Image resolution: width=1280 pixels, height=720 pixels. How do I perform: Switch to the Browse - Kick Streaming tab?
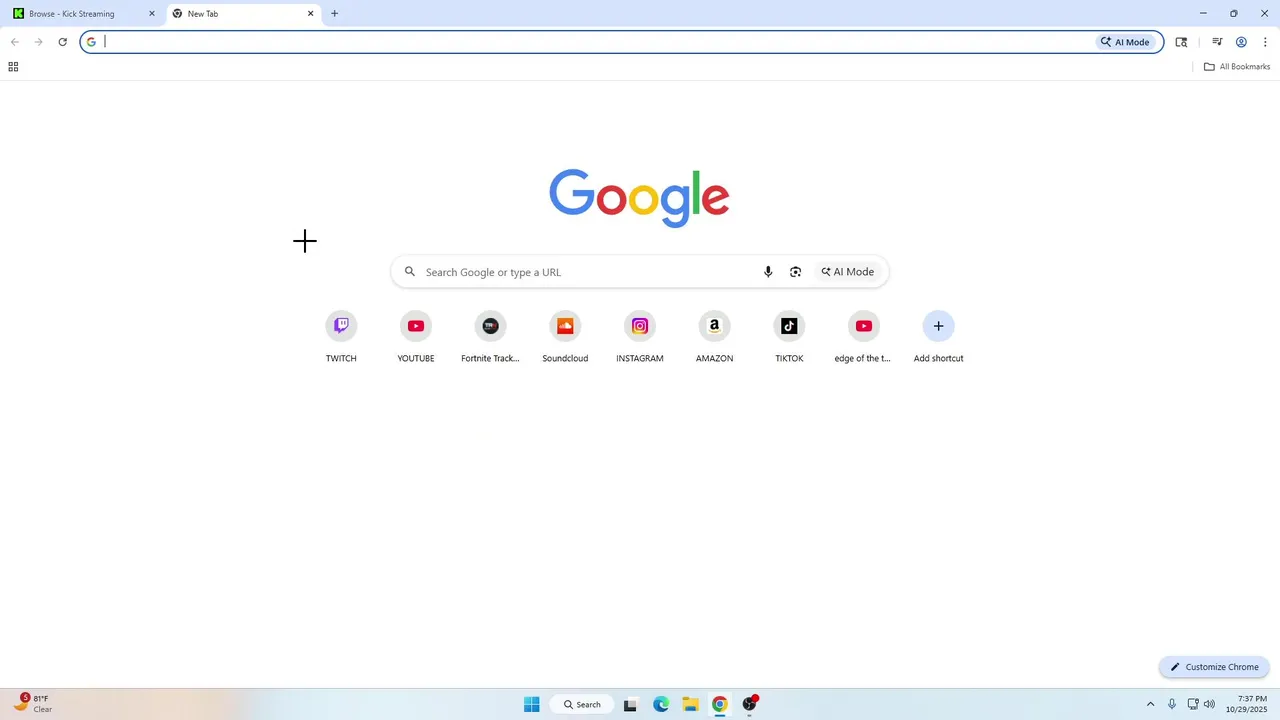(84, 14)
